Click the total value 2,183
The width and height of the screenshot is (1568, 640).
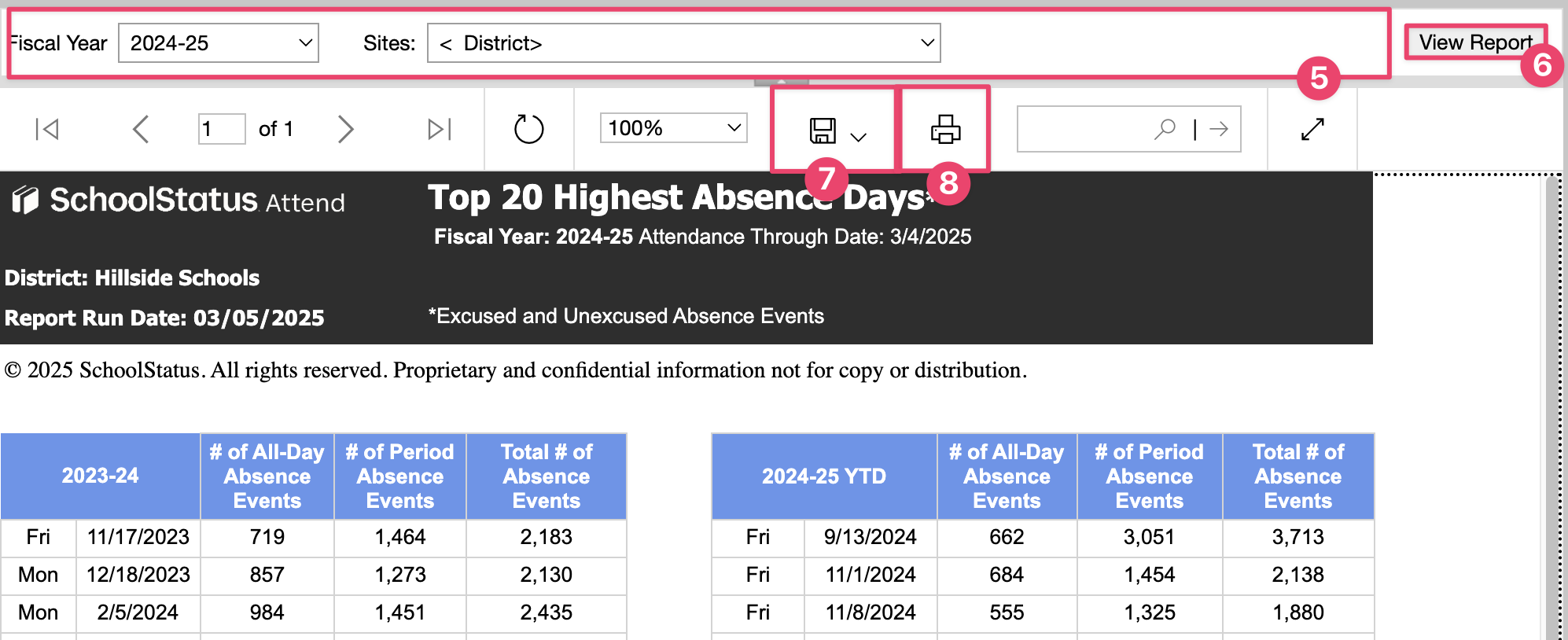coord(547,538)
